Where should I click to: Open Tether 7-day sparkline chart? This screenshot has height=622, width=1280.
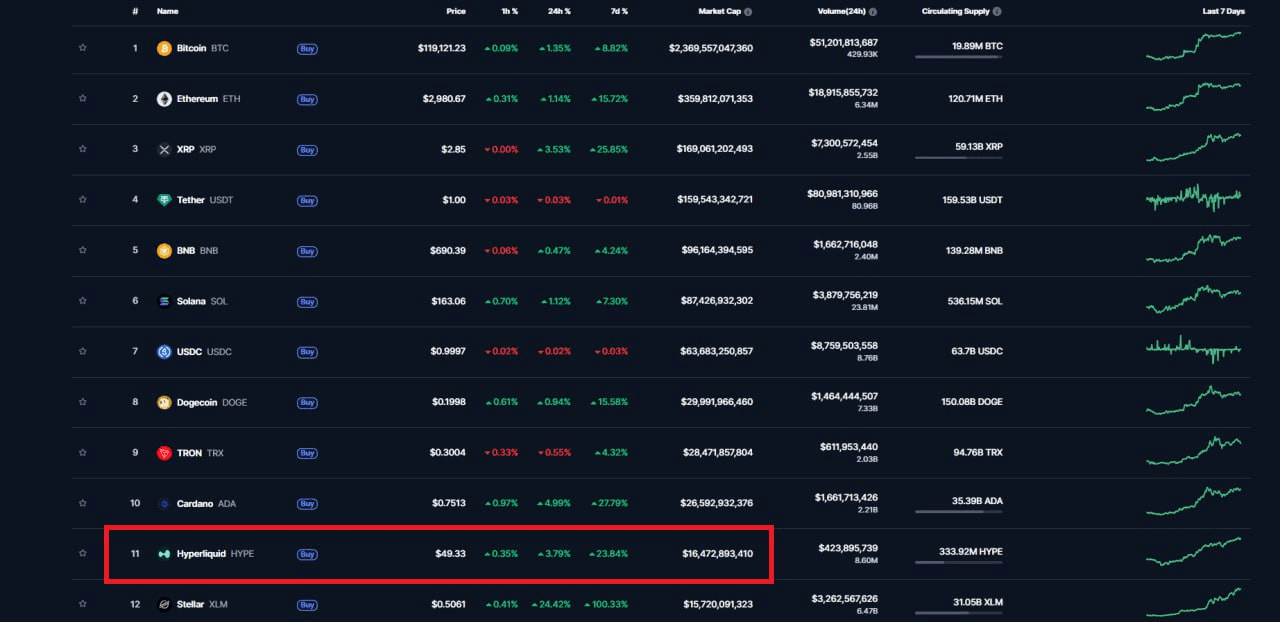1194,198
